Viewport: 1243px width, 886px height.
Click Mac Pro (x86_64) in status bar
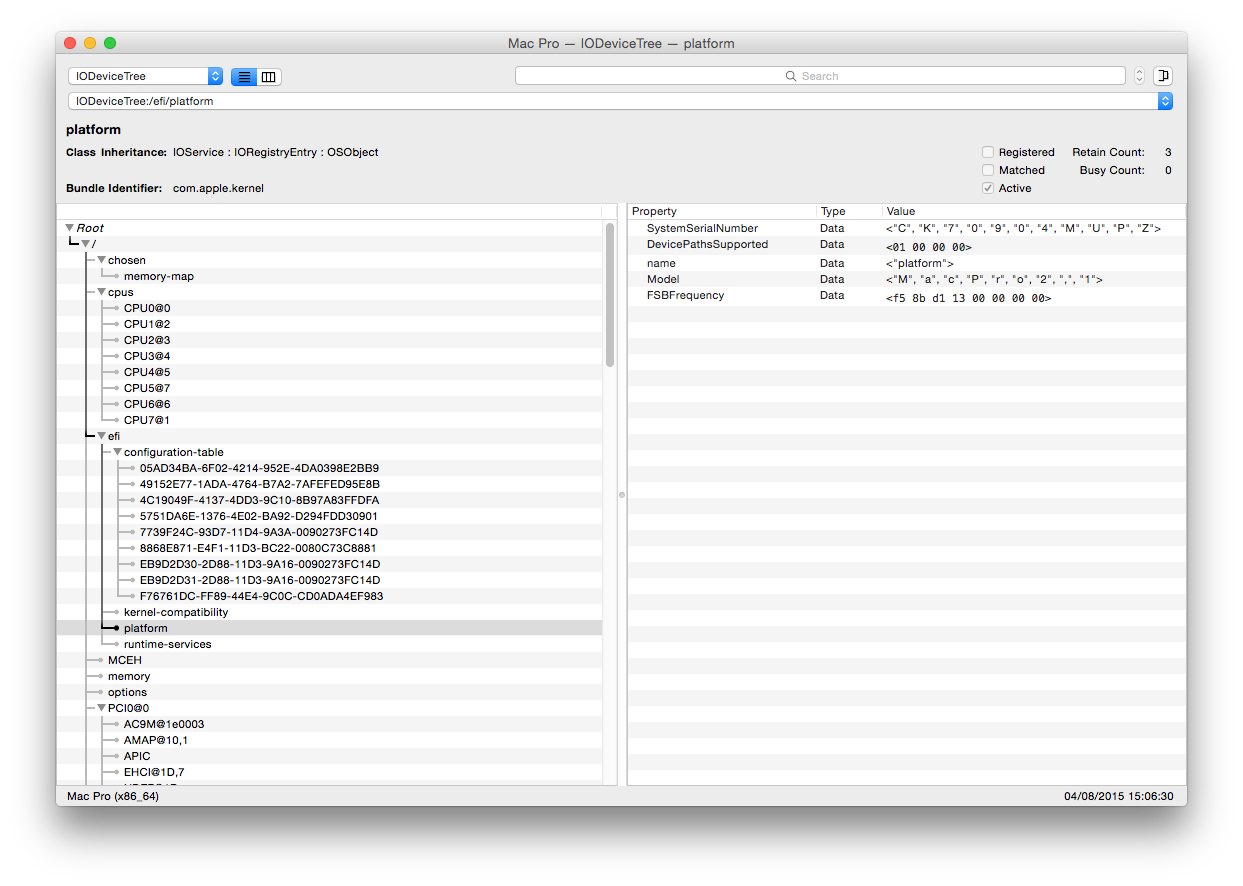(x=112, y=796)
